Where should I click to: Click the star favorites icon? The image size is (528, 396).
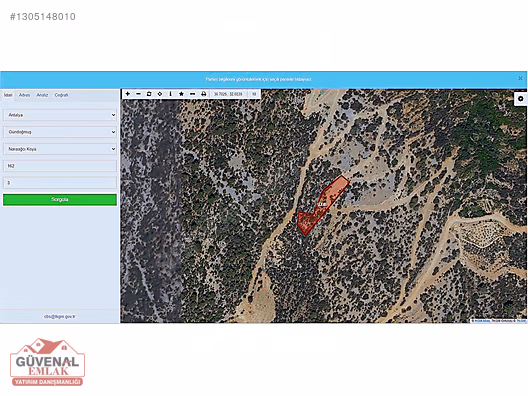click(x=181, y=94)
